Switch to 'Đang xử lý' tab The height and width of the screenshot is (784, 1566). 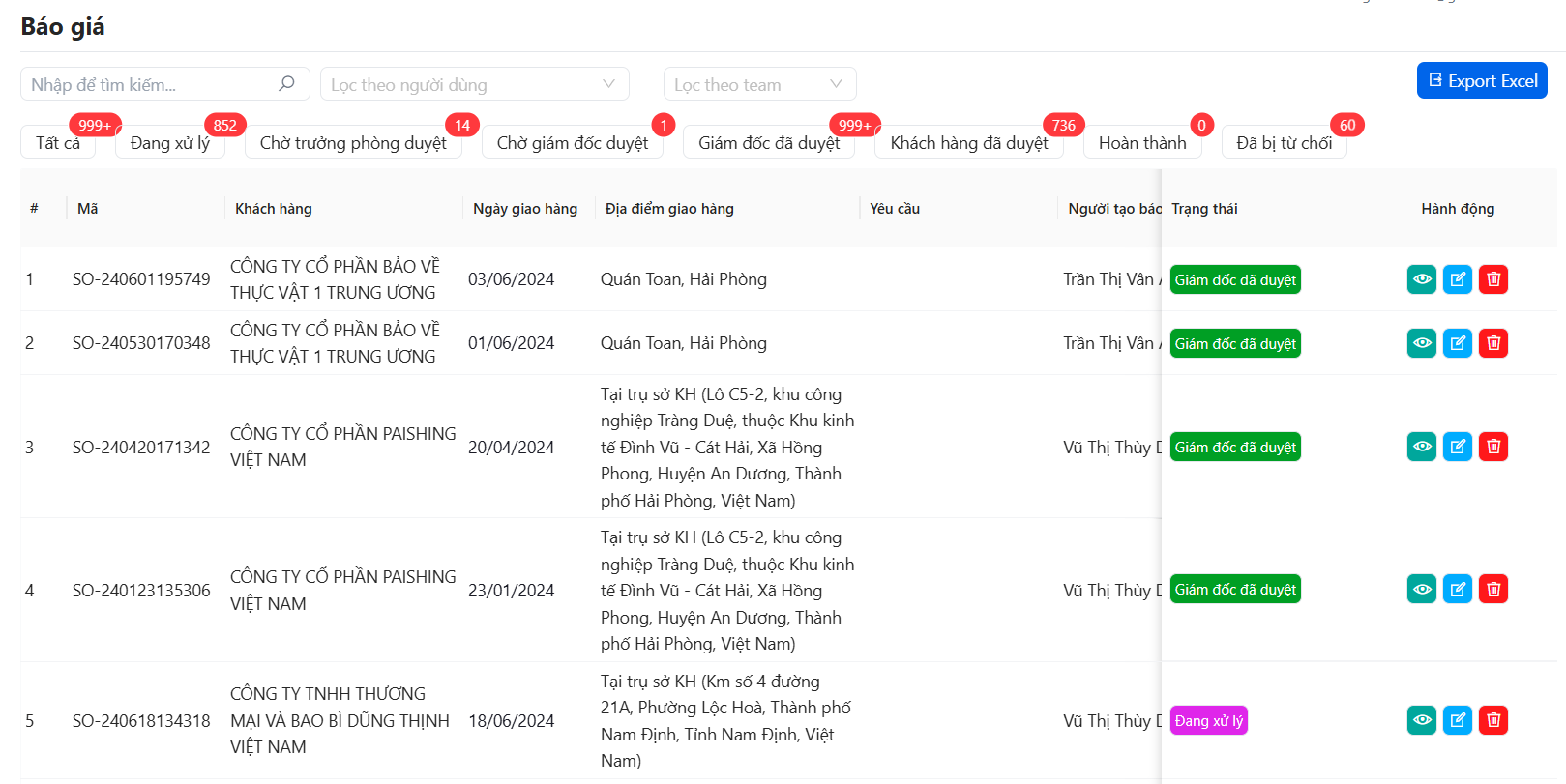pyautogui.click(x=170, y=143)
